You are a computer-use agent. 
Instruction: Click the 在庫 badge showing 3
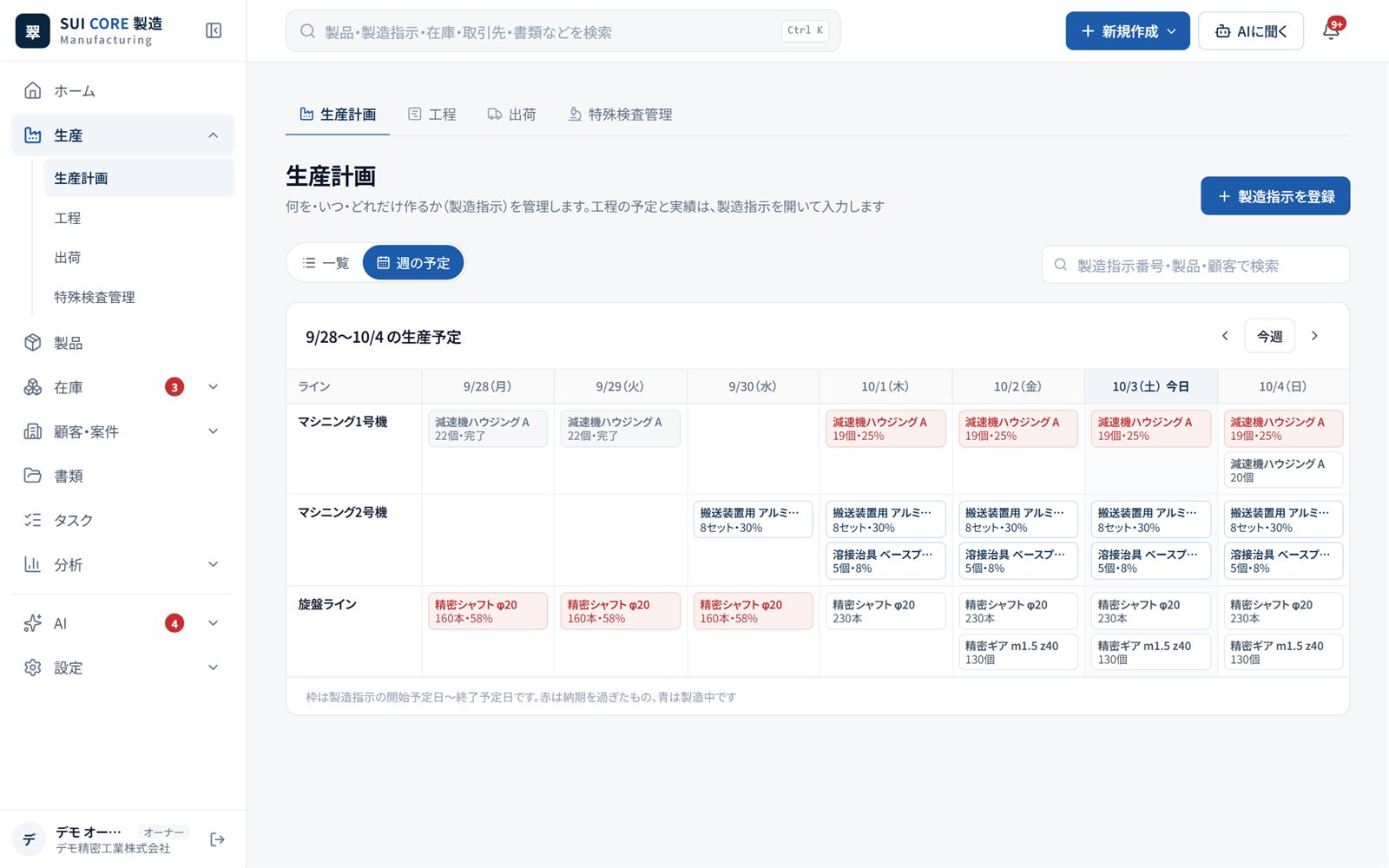174,387
